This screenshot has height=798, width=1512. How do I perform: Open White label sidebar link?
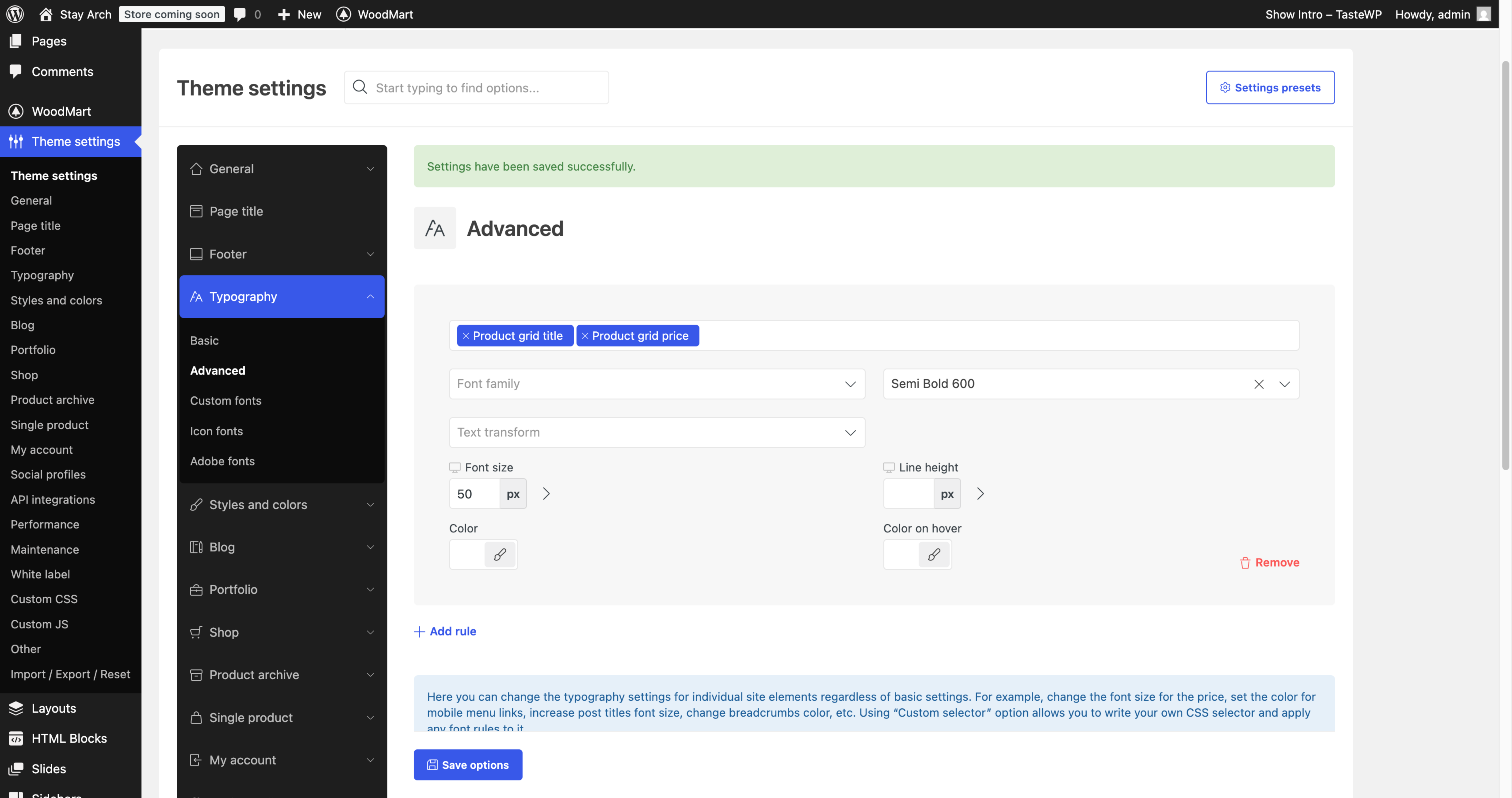pyautogui.click(x=40, y=574)
